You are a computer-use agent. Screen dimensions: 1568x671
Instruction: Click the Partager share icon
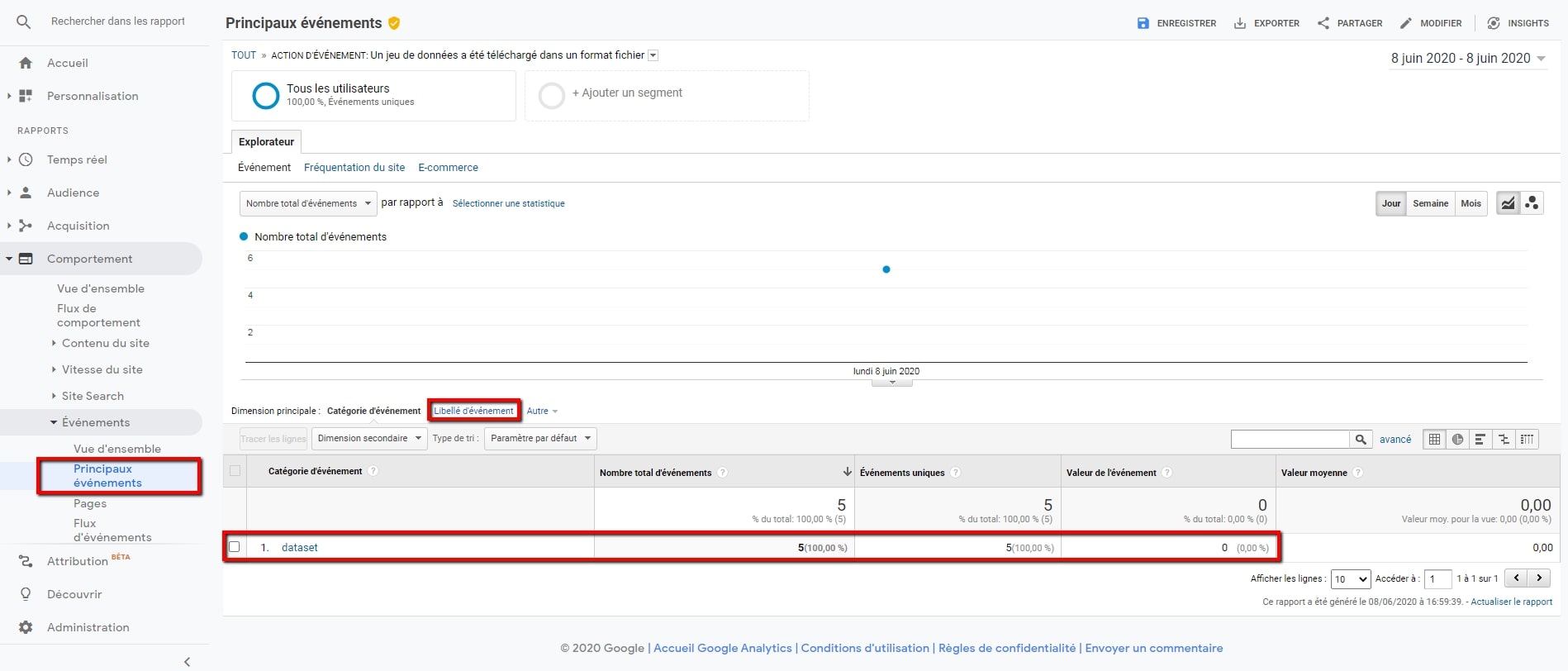tap(1323, 23)
